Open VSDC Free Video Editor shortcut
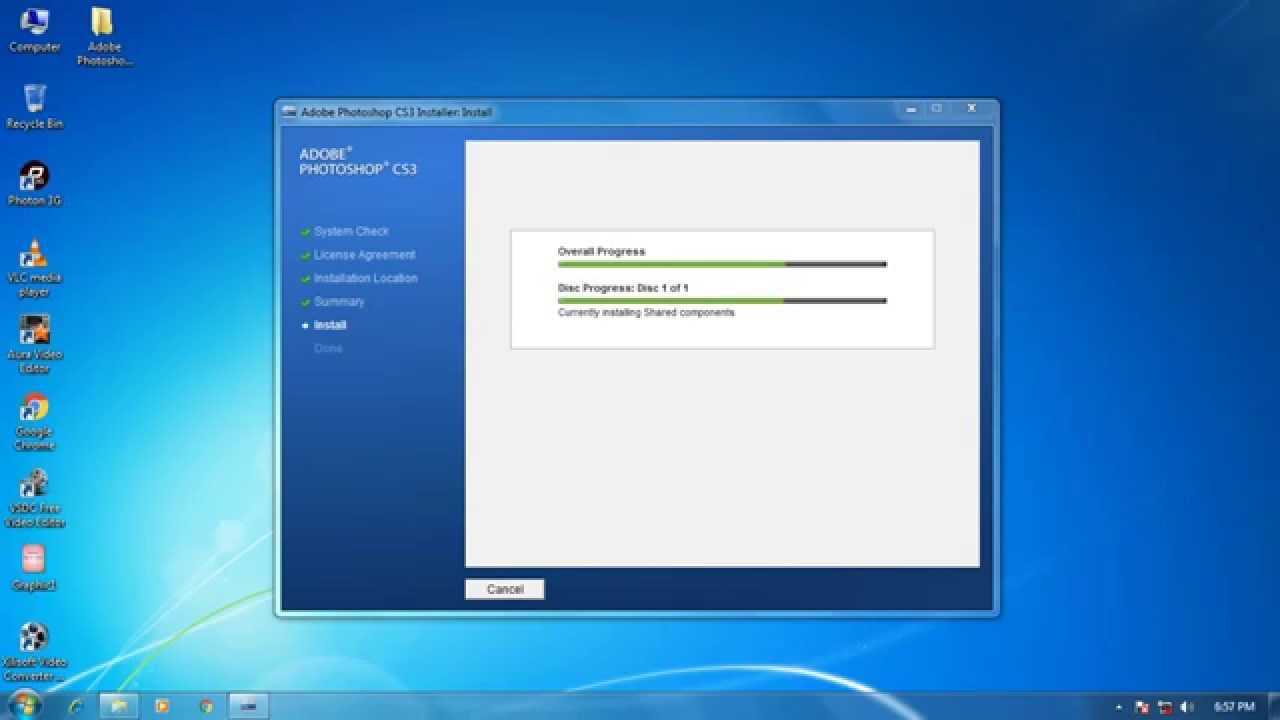Screen dimensions: 1280x720 (35, 499)
